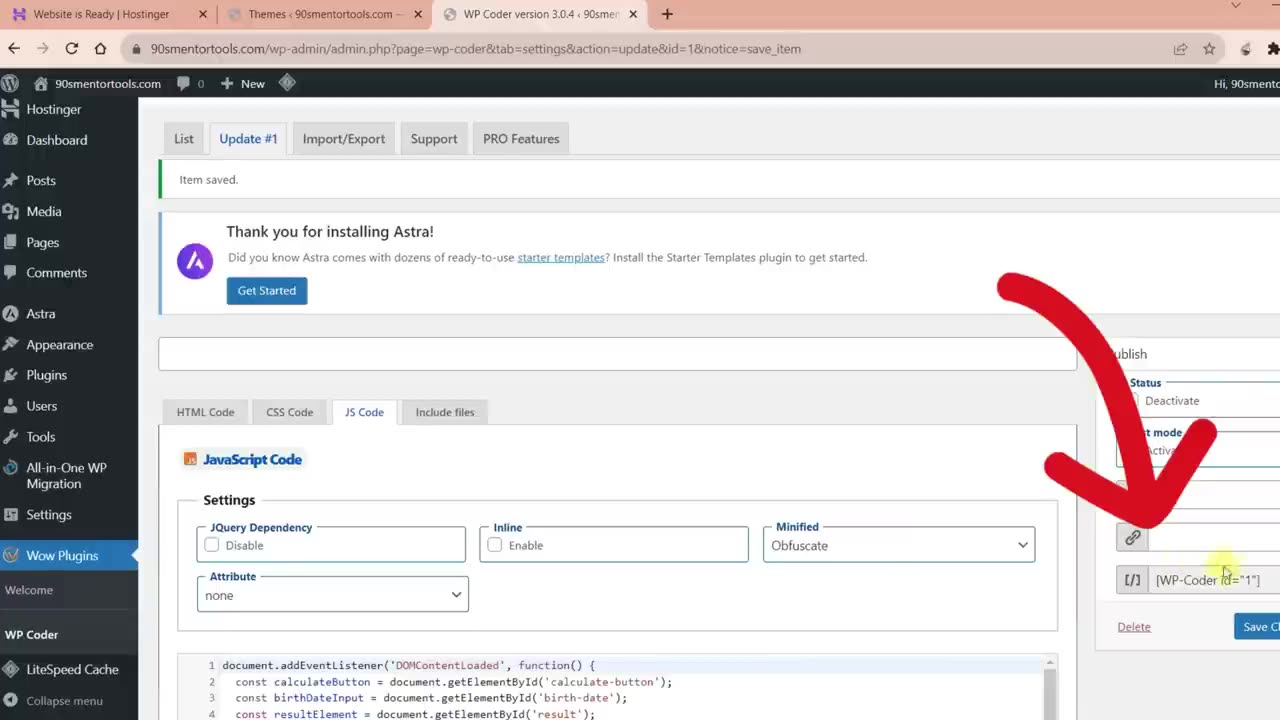Open Tools in the sidebar
The height and width of the screenshot is (720, 1280).
(x=41, y=437)
